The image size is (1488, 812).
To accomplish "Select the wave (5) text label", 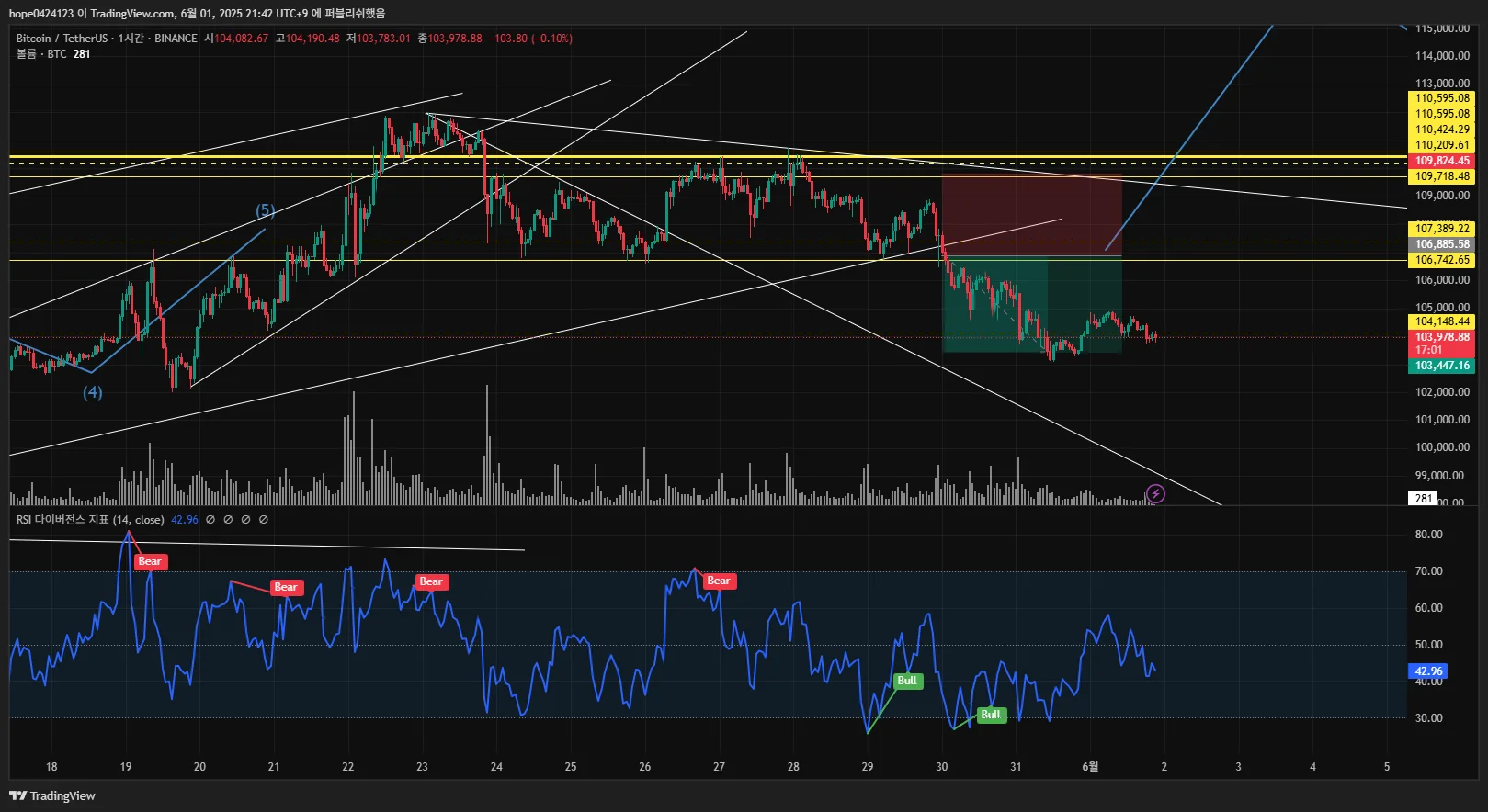I will point(266,210).
